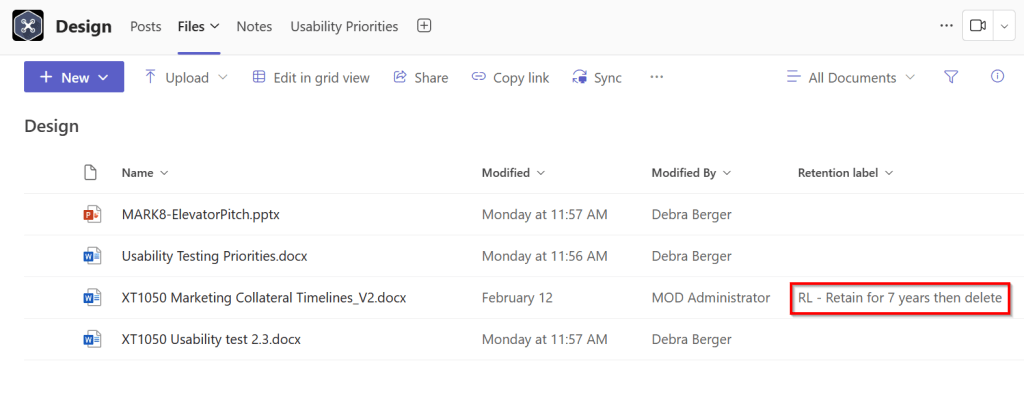This screenshot has height=411, width=1024.
Task: Add a new tab with plus icon
Action: (x=424, y=26)
